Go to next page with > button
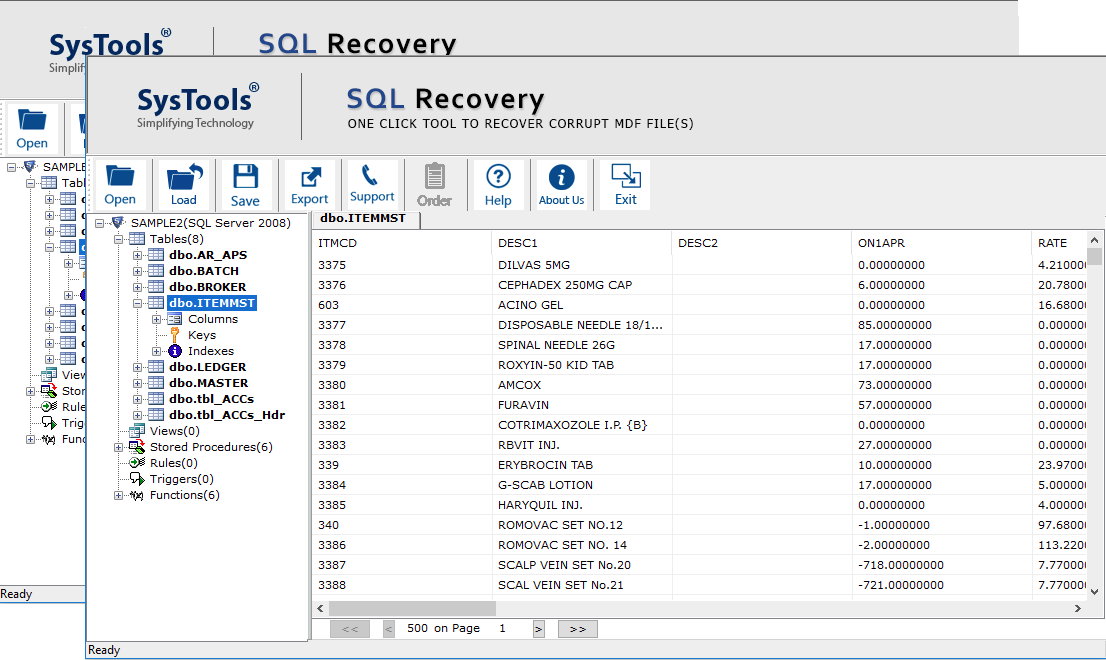This screenshot has width=1106, height=660. tap(538, 629)
